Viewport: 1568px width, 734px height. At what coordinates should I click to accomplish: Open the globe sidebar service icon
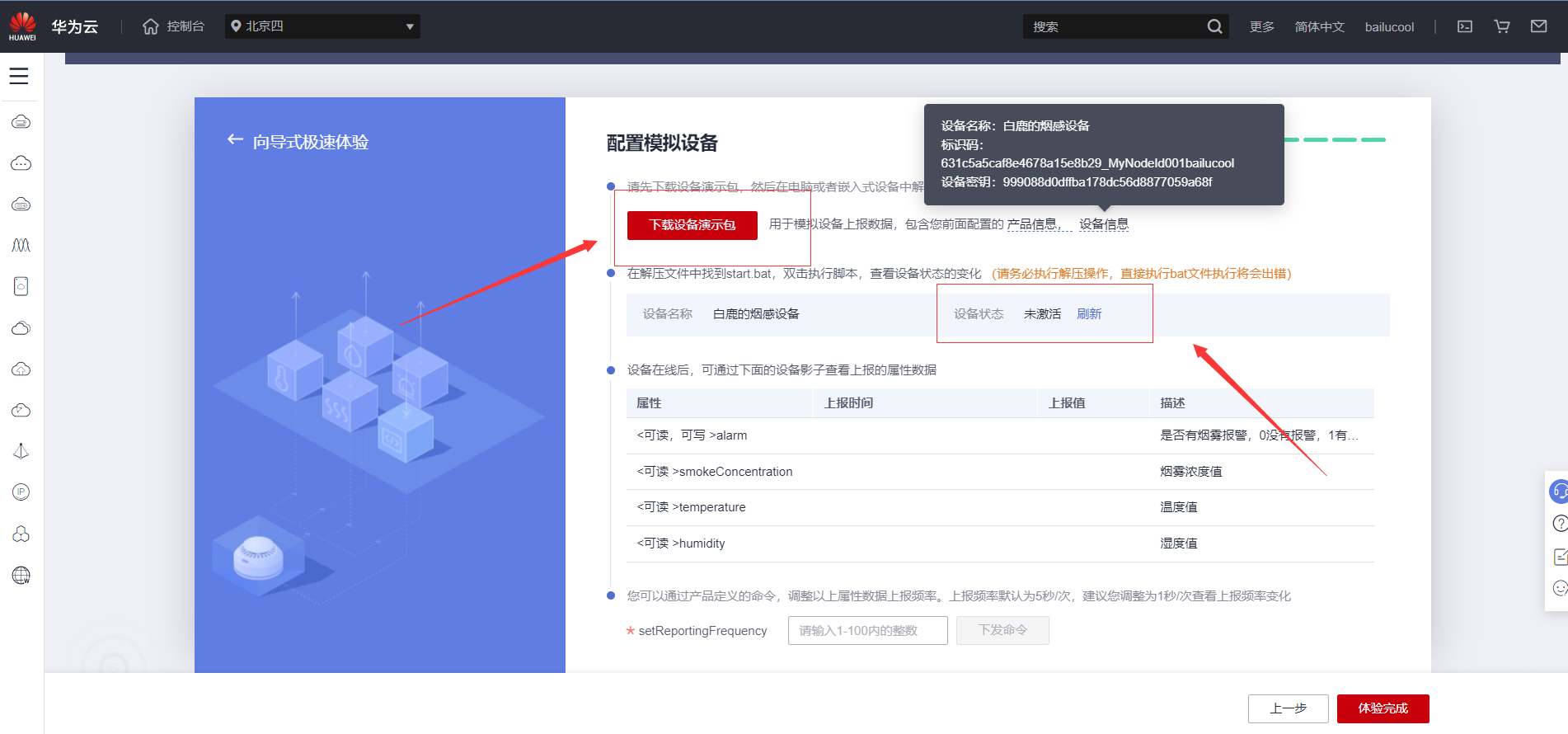(21, 575)
